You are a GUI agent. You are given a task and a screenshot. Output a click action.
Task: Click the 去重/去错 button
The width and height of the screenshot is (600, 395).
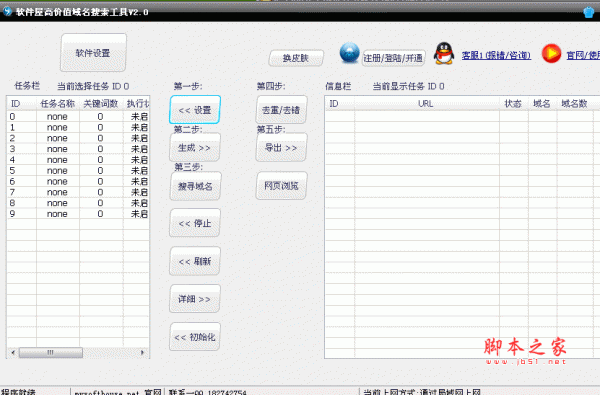(x=281, y=110)
